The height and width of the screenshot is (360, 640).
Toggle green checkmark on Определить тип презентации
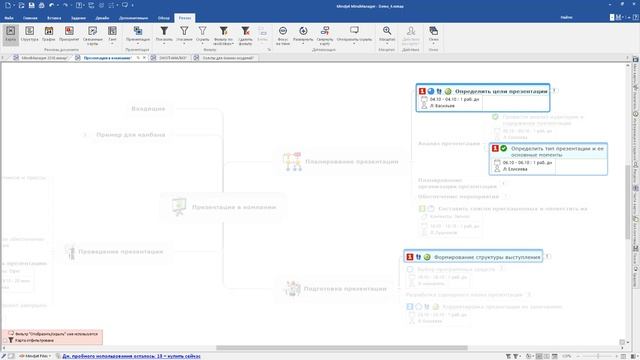(x=504, y=149)
